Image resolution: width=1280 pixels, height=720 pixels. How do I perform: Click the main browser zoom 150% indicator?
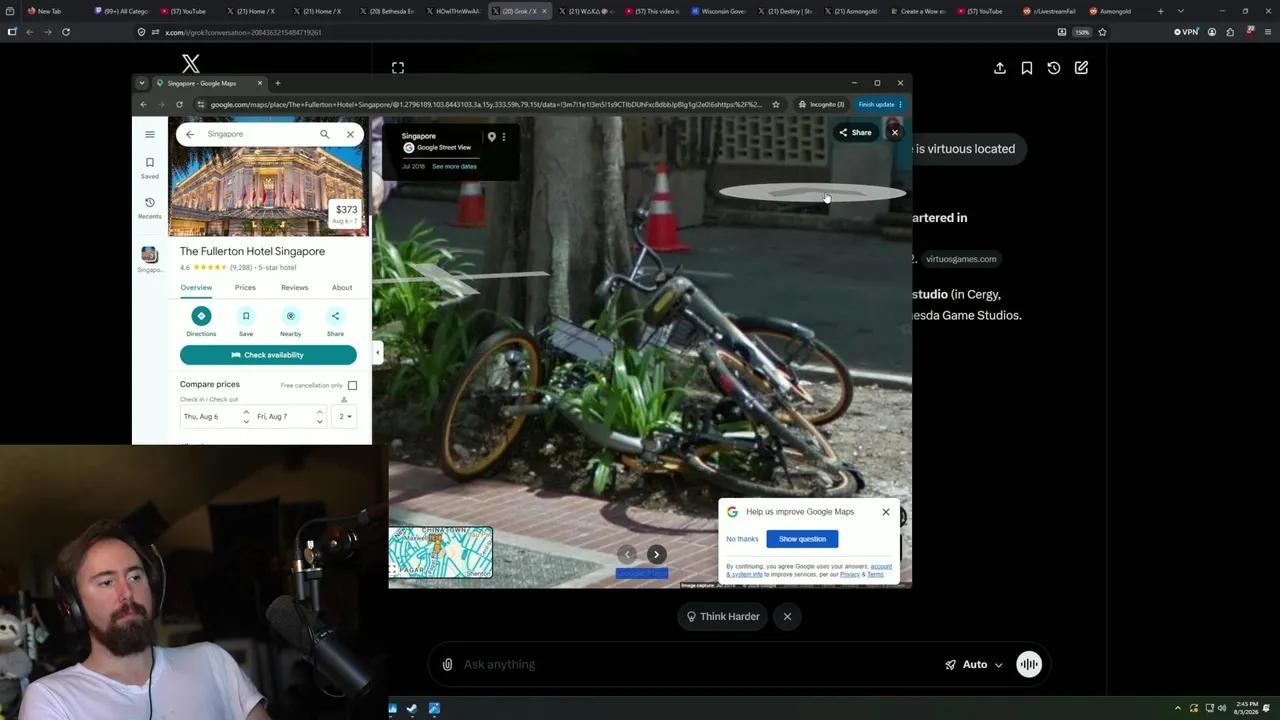pos(1081,32)
